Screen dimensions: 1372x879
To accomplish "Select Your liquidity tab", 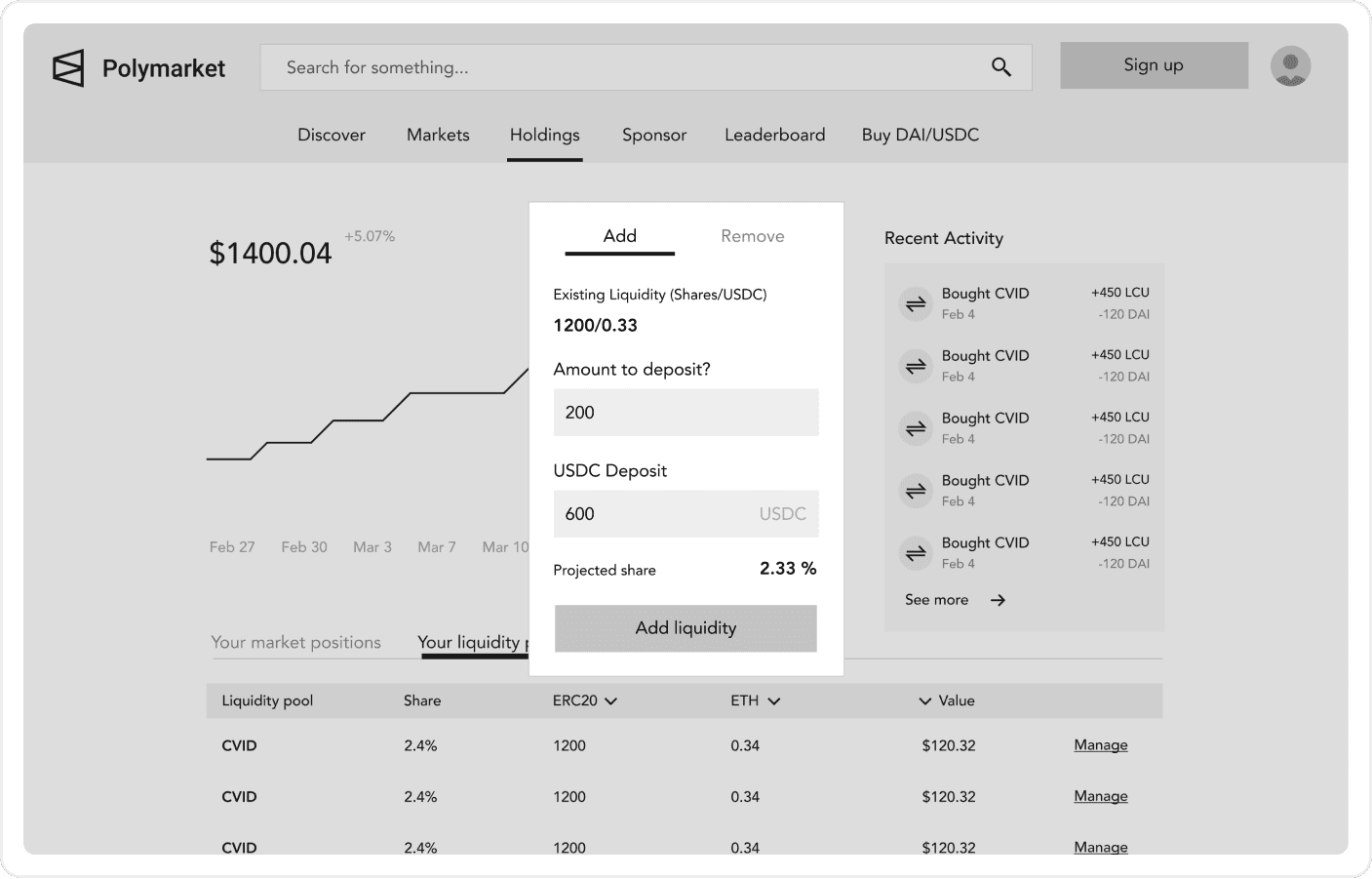I will (x=473, y=642).
